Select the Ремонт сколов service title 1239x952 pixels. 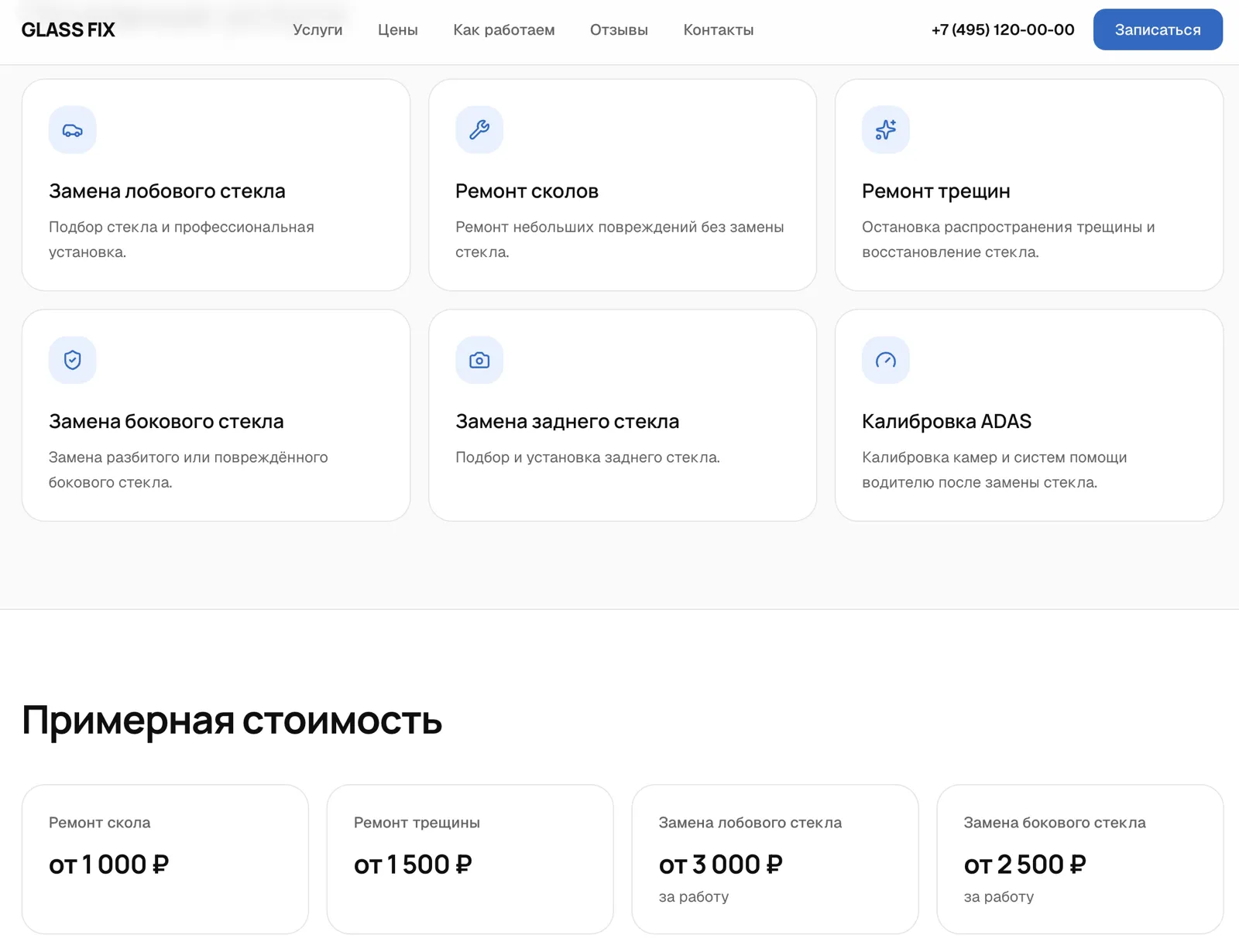coord(527,191)
